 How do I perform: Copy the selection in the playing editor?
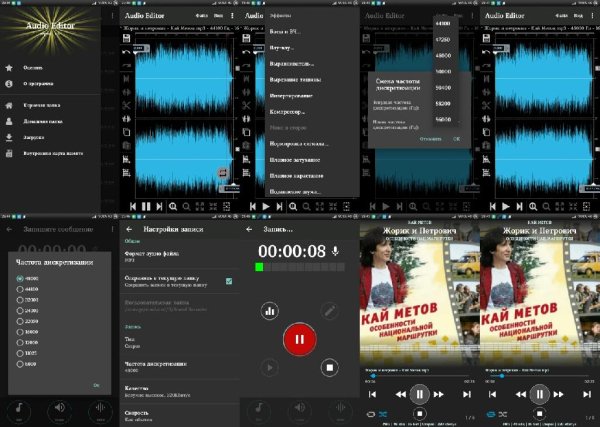click(x=127, y=132)
